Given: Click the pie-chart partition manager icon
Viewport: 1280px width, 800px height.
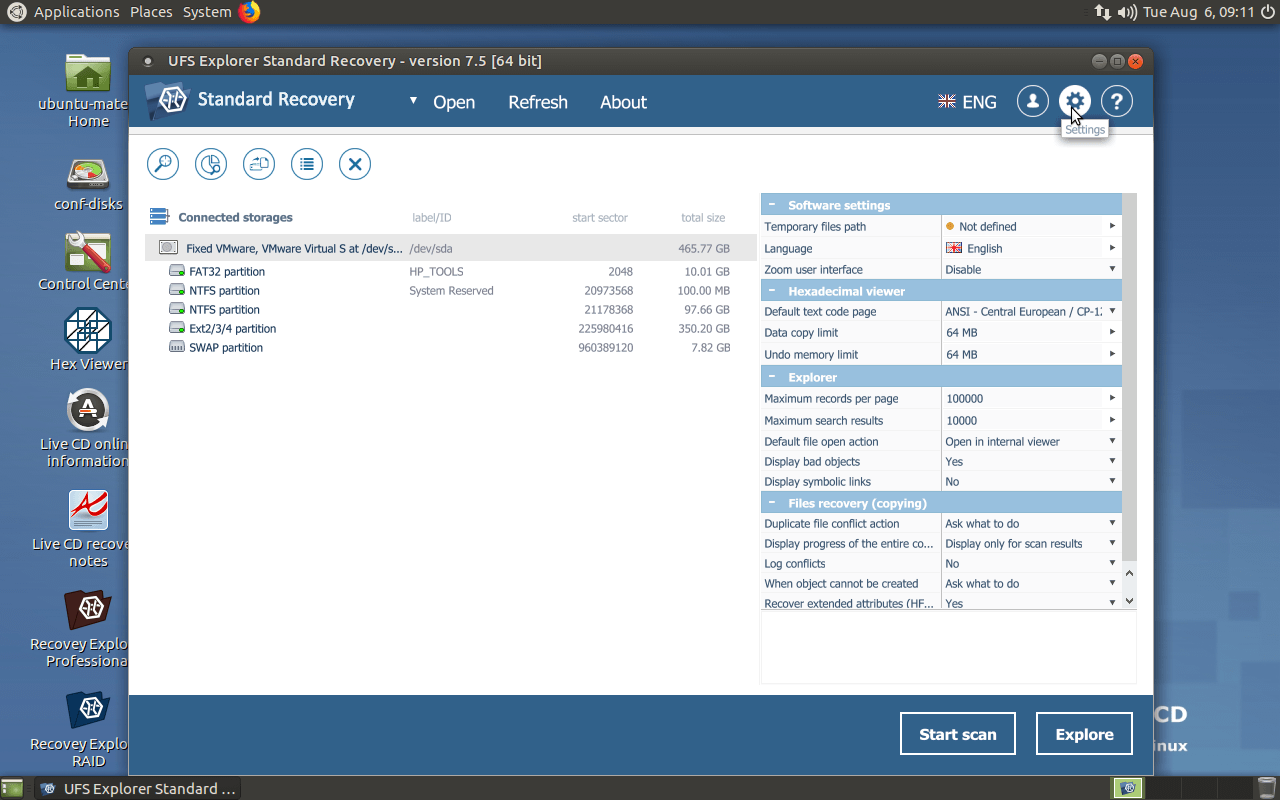Looking at the screenshot, I should pos(211,164).
